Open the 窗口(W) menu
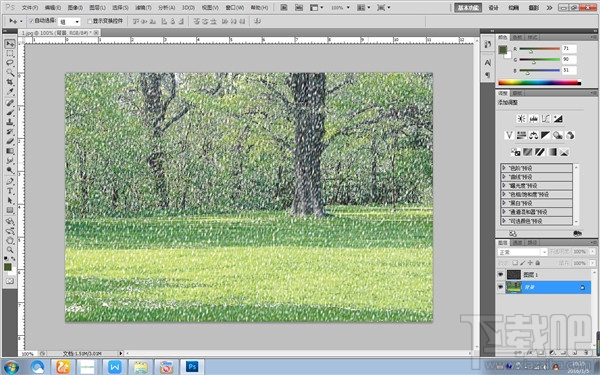The height and width of the screenshot is (375, 600). pyautogui.click(x=235, y=8)
